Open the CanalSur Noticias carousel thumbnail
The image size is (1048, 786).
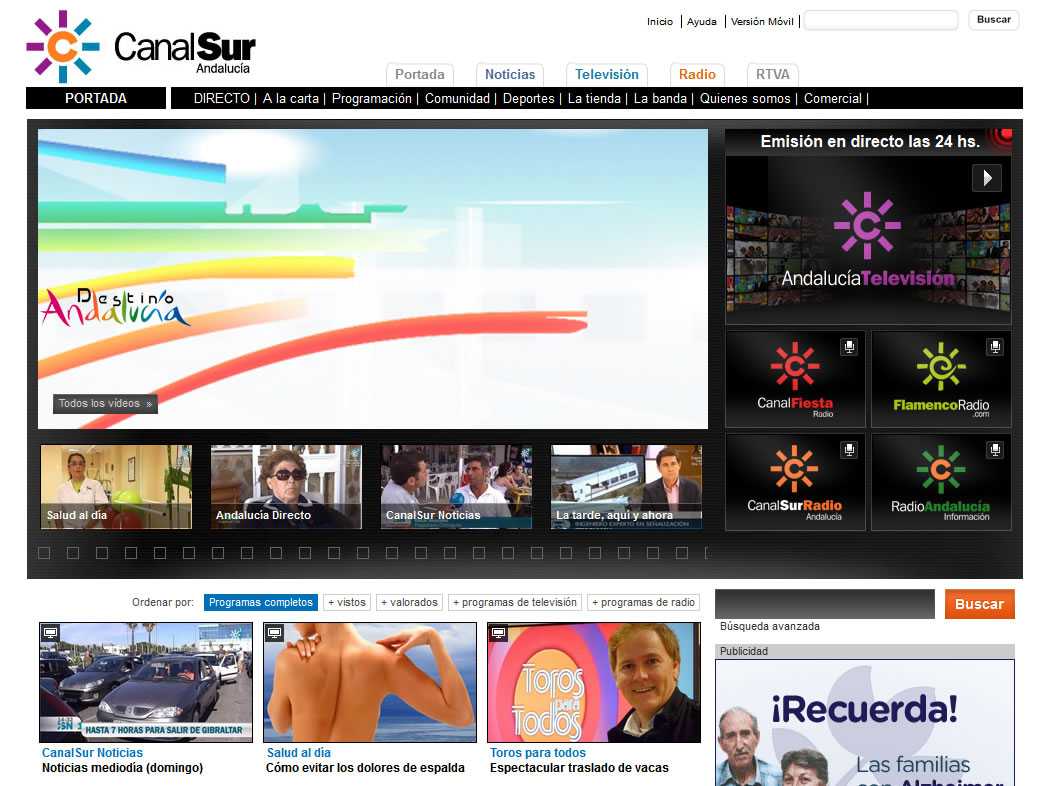click(456, 487)
